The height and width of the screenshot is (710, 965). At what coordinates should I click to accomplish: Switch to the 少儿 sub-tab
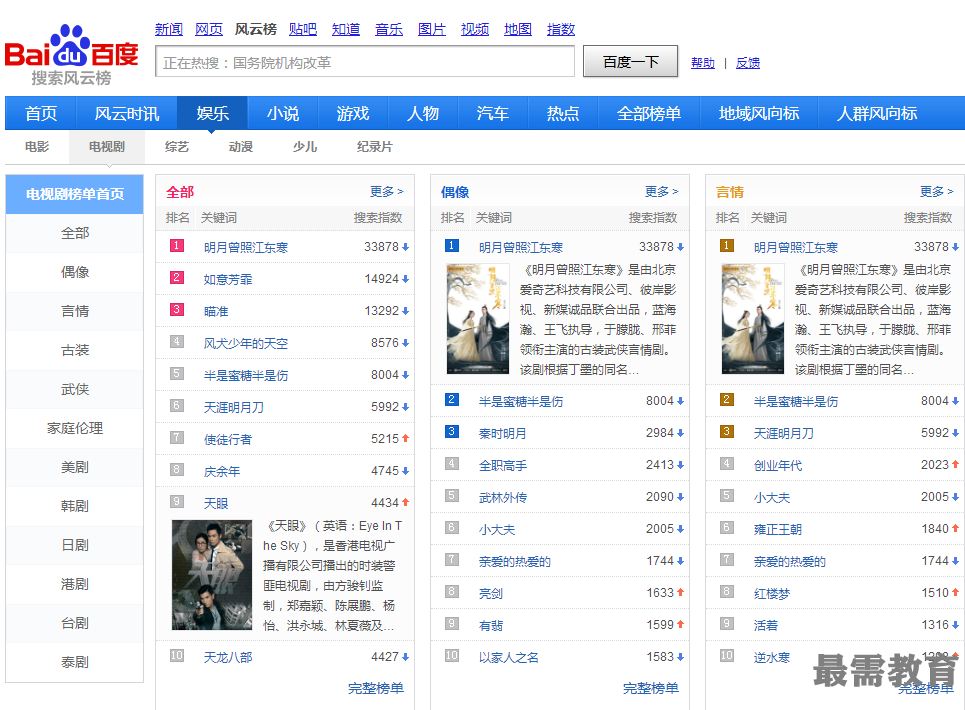click(305, 146)
